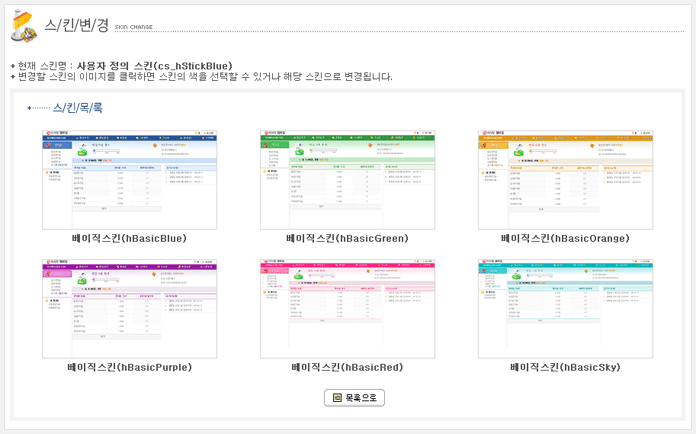Image resolution: width=696 pixels, height=434 pixels.
Task: Click the small icon inside 목록으로 button
Action: coord(337,397)
